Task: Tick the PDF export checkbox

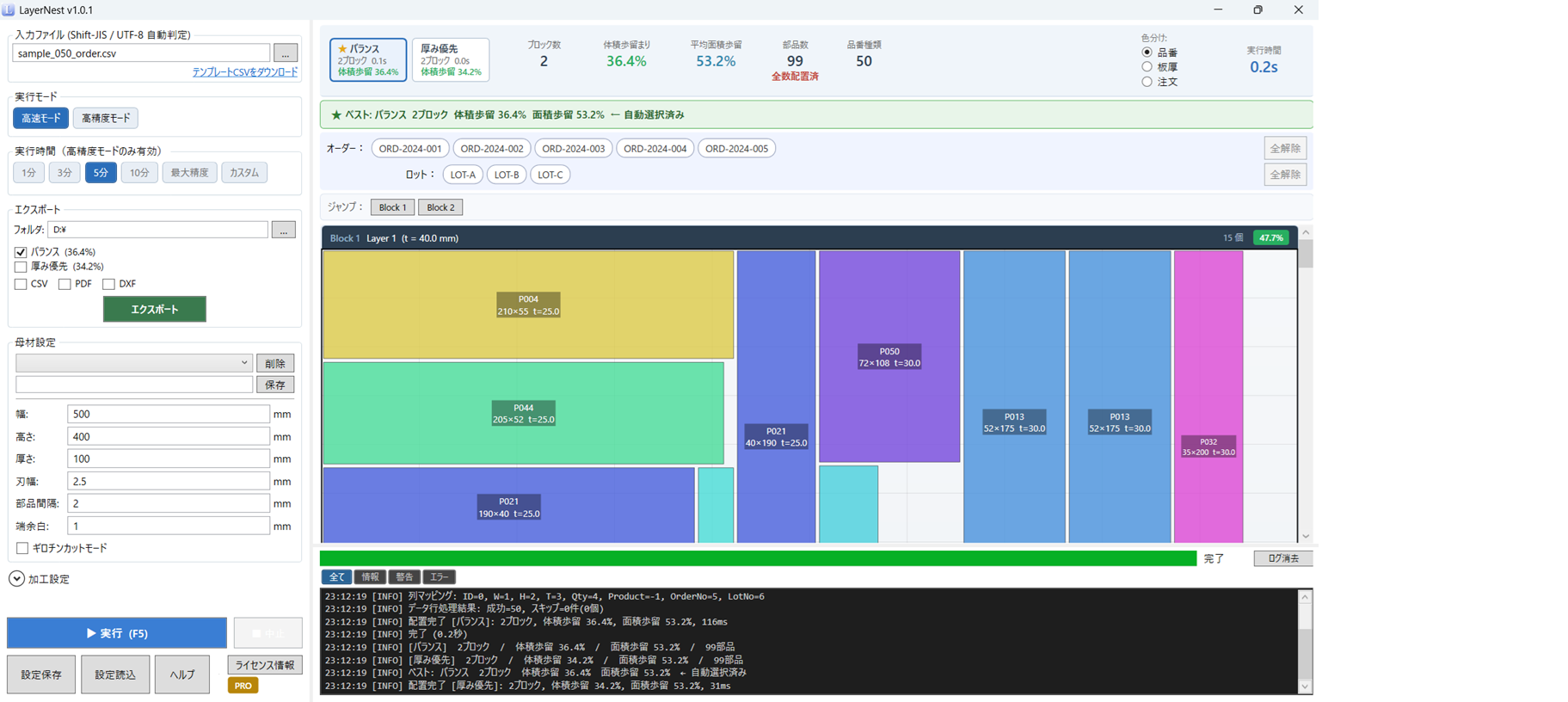Action: pos(65,284)
